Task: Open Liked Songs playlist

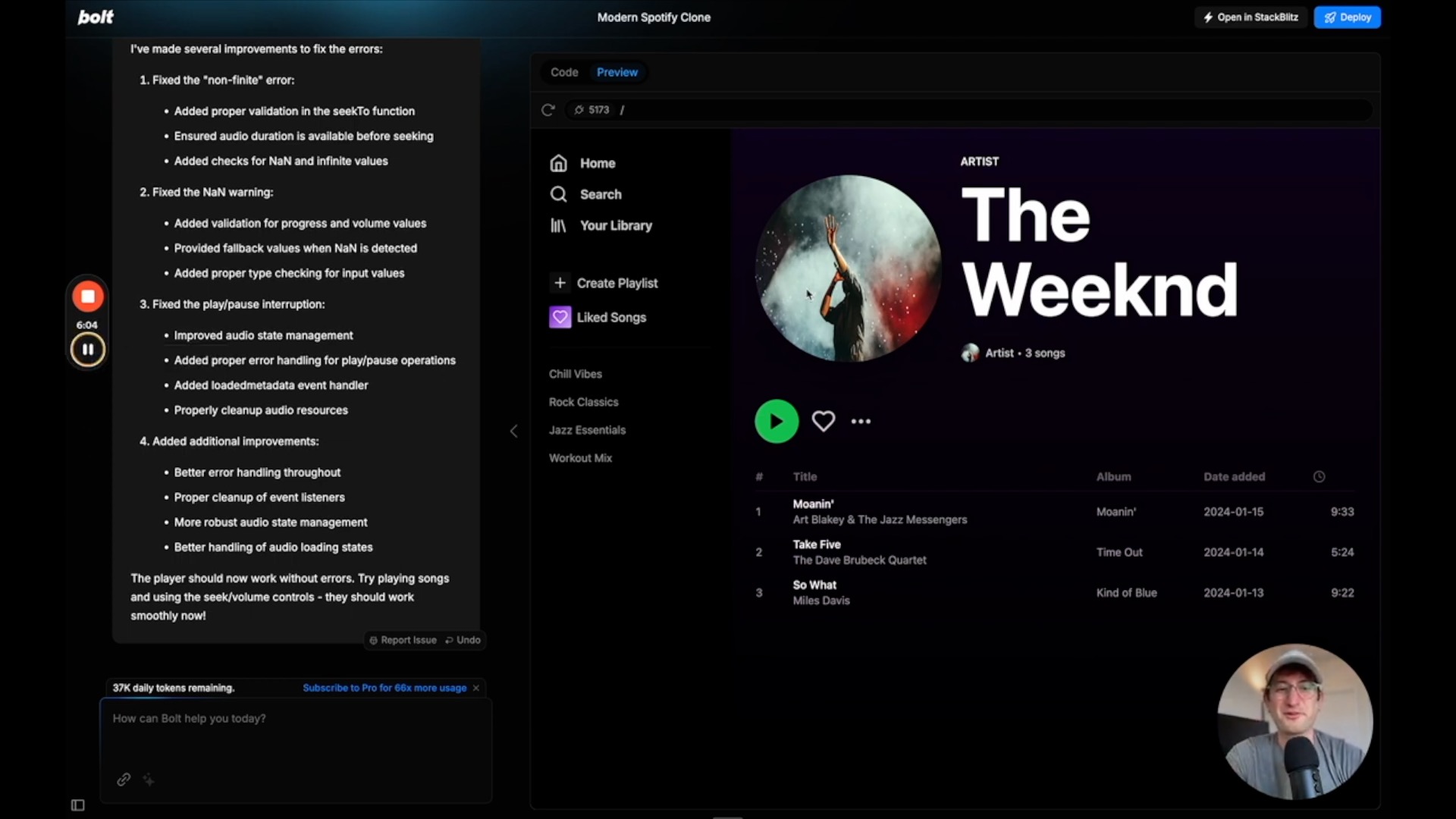Action: click(610, 317)
